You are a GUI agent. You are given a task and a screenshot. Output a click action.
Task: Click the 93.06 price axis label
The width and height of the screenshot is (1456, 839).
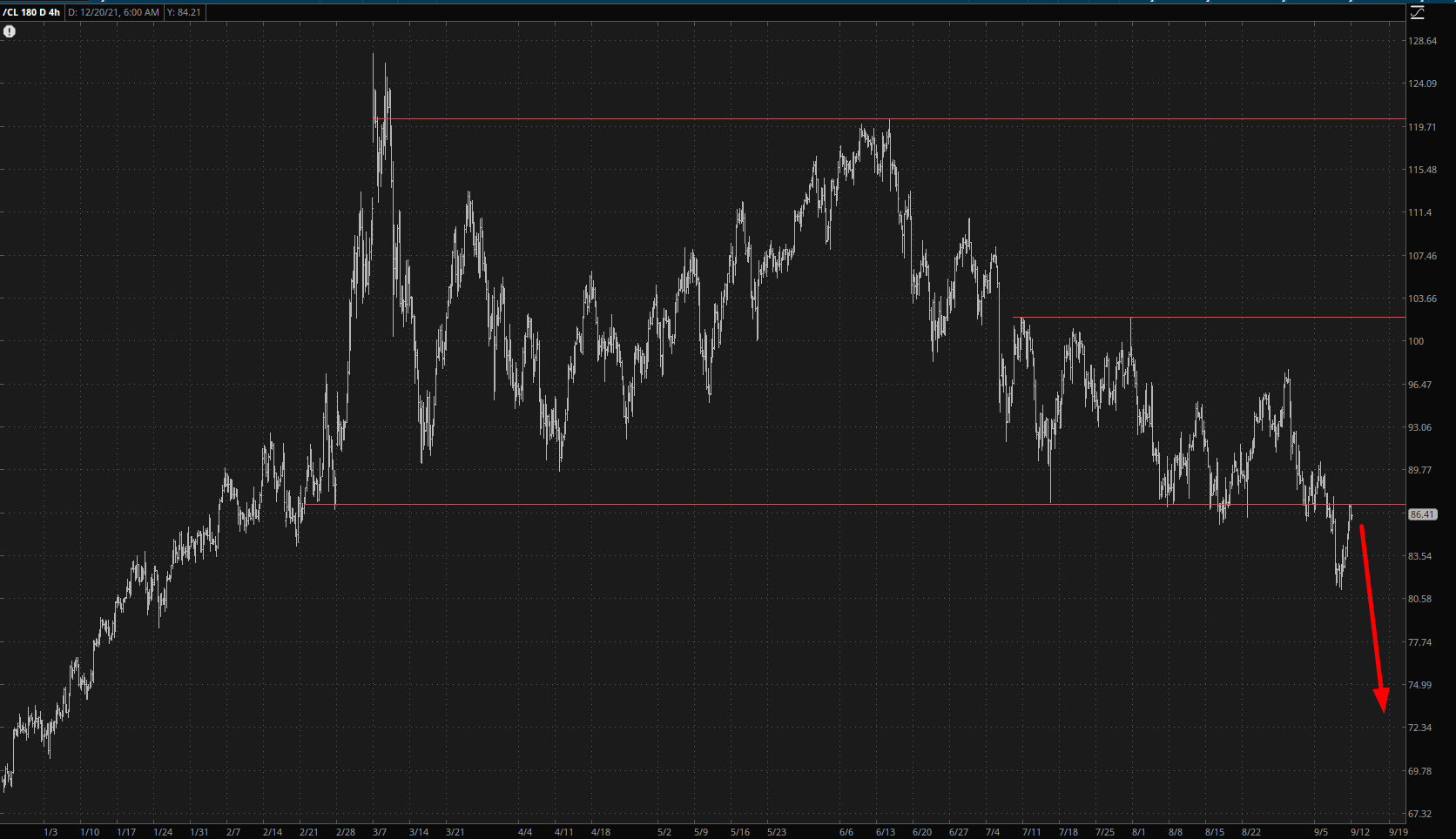click(1419, 427)
